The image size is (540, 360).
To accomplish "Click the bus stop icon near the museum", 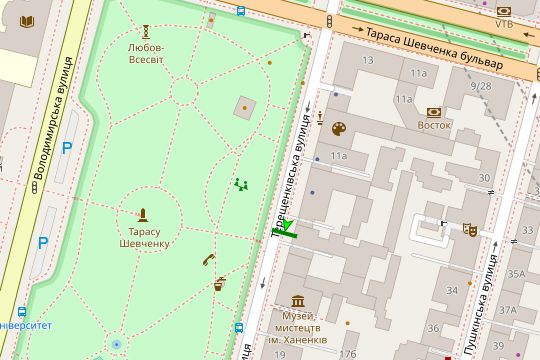I will pos(239,327).
